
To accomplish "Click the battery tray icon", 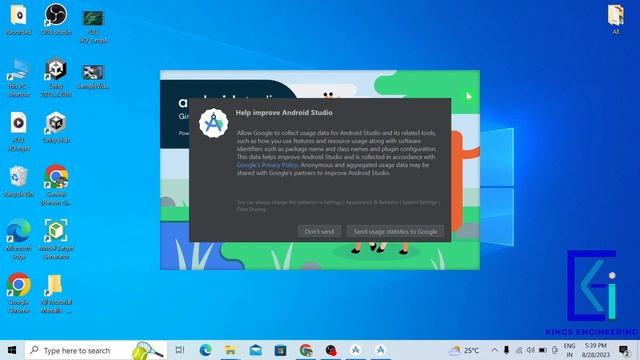I will (543, 350).
